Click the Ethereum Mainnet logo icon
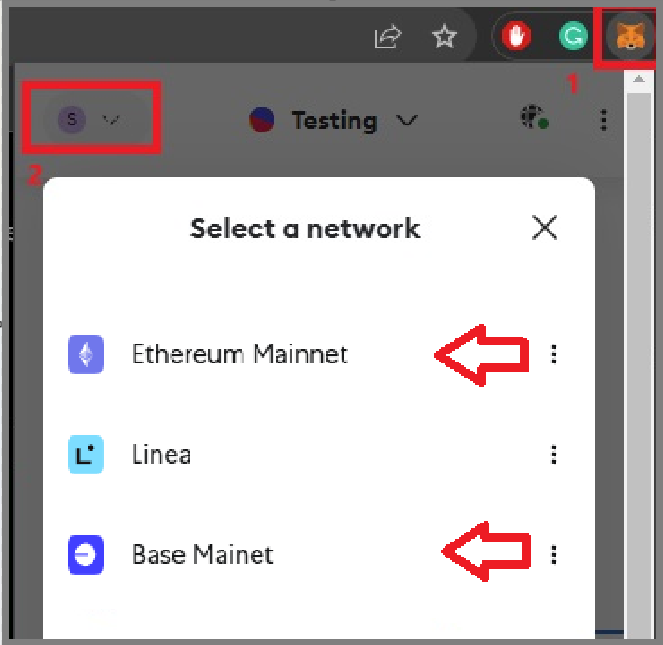This screenshot has height=645, width=663. [86, 354]
